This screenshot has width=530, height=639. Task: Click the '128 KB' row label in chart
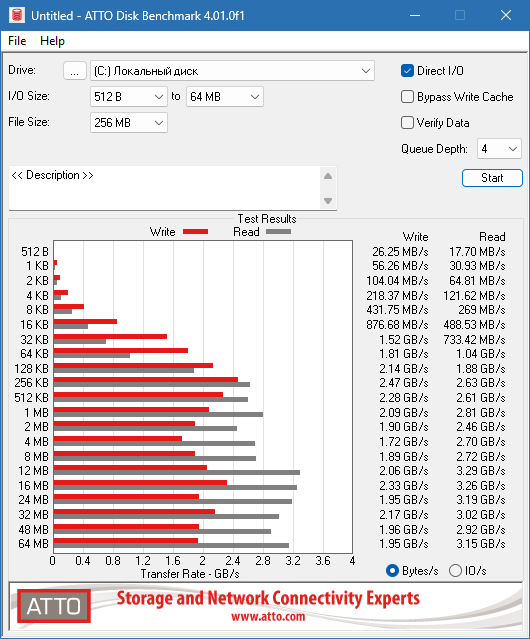point(31,369)
